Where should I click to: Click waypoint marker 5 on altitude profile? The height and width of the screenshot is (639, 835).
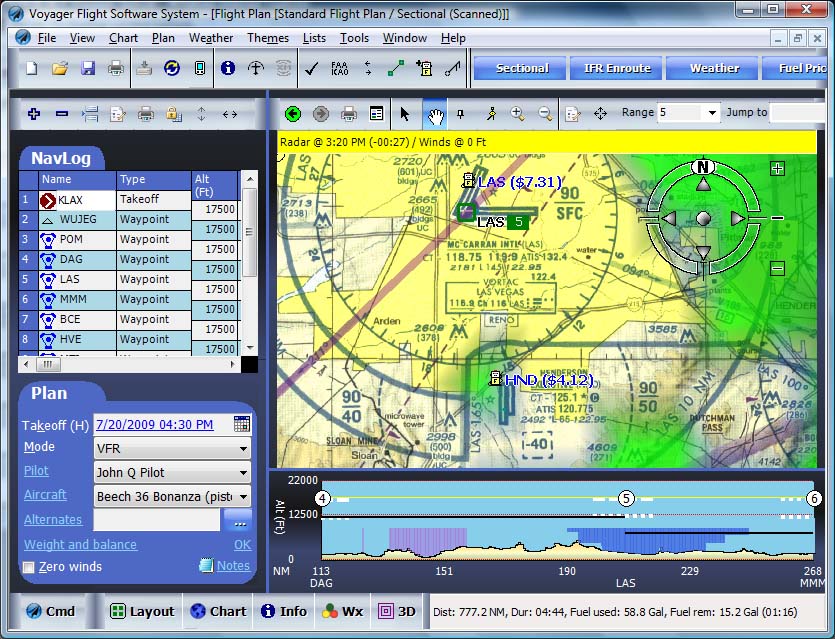[x=626, y=498]
